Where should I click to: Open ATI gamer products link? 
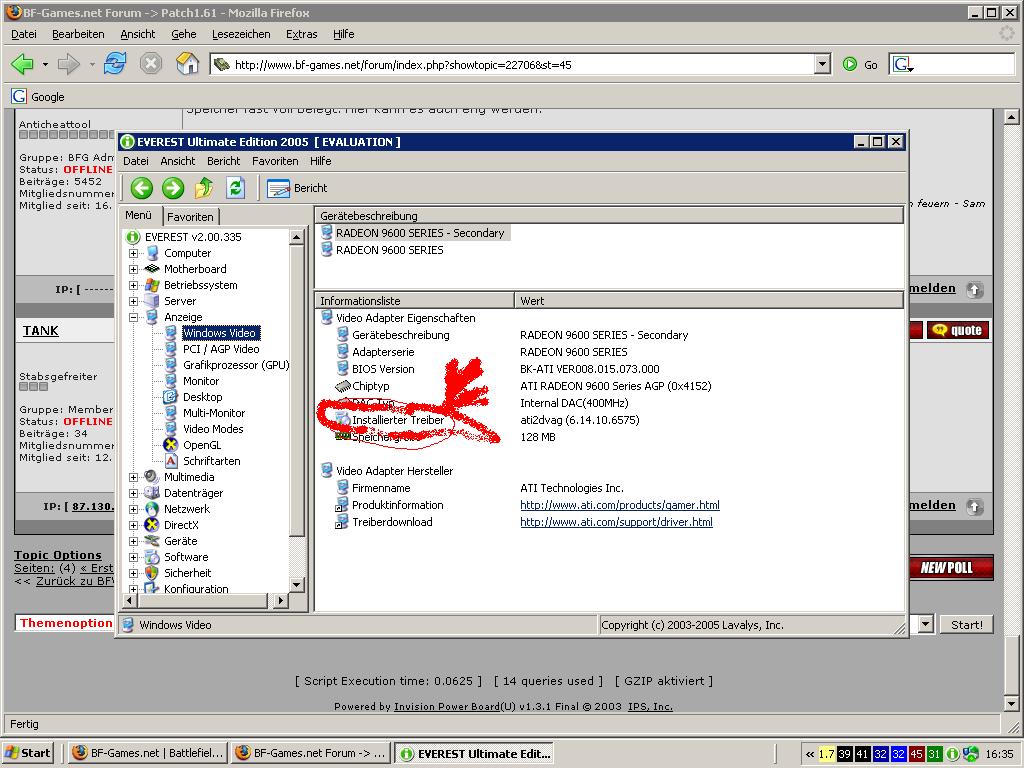[x=620, y=505]
